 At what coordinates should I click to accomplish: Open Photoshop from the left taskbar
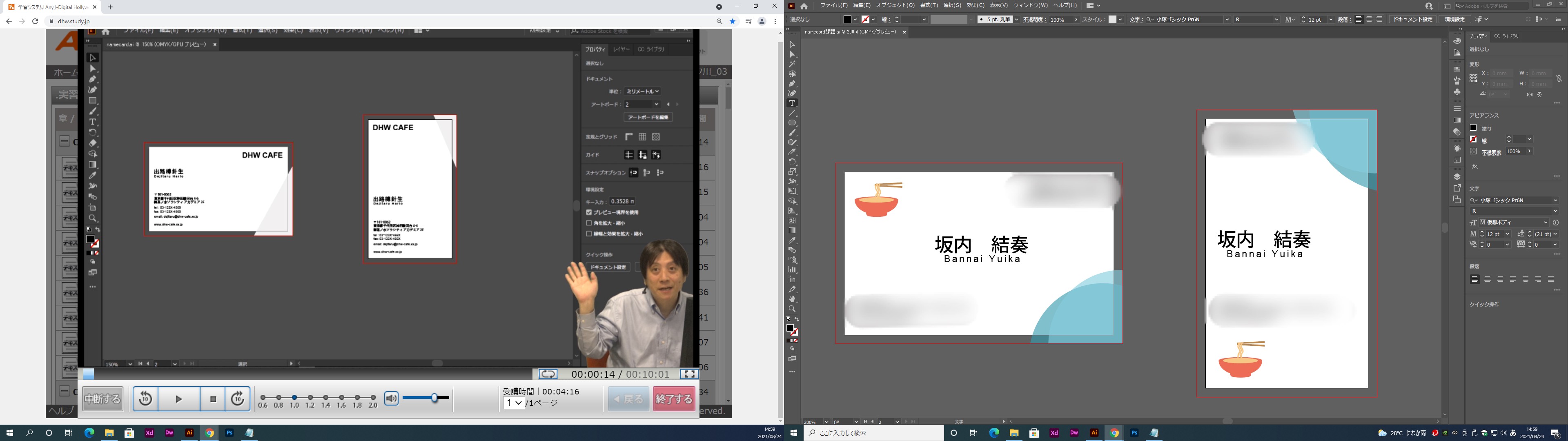tap(229, 433)
